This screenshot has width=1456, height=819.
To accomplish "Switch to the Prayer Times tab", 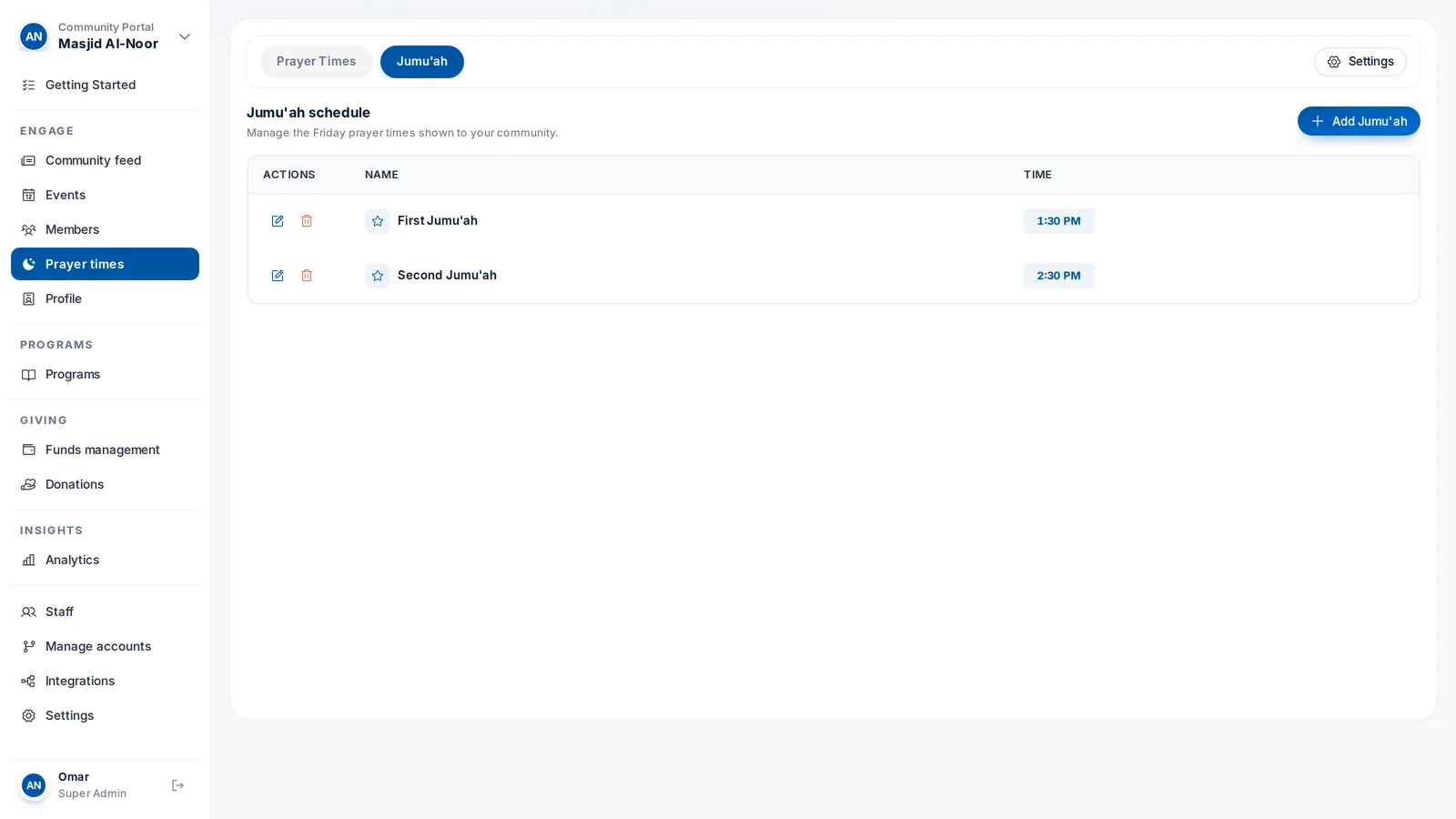I will [x=317, y=62].
